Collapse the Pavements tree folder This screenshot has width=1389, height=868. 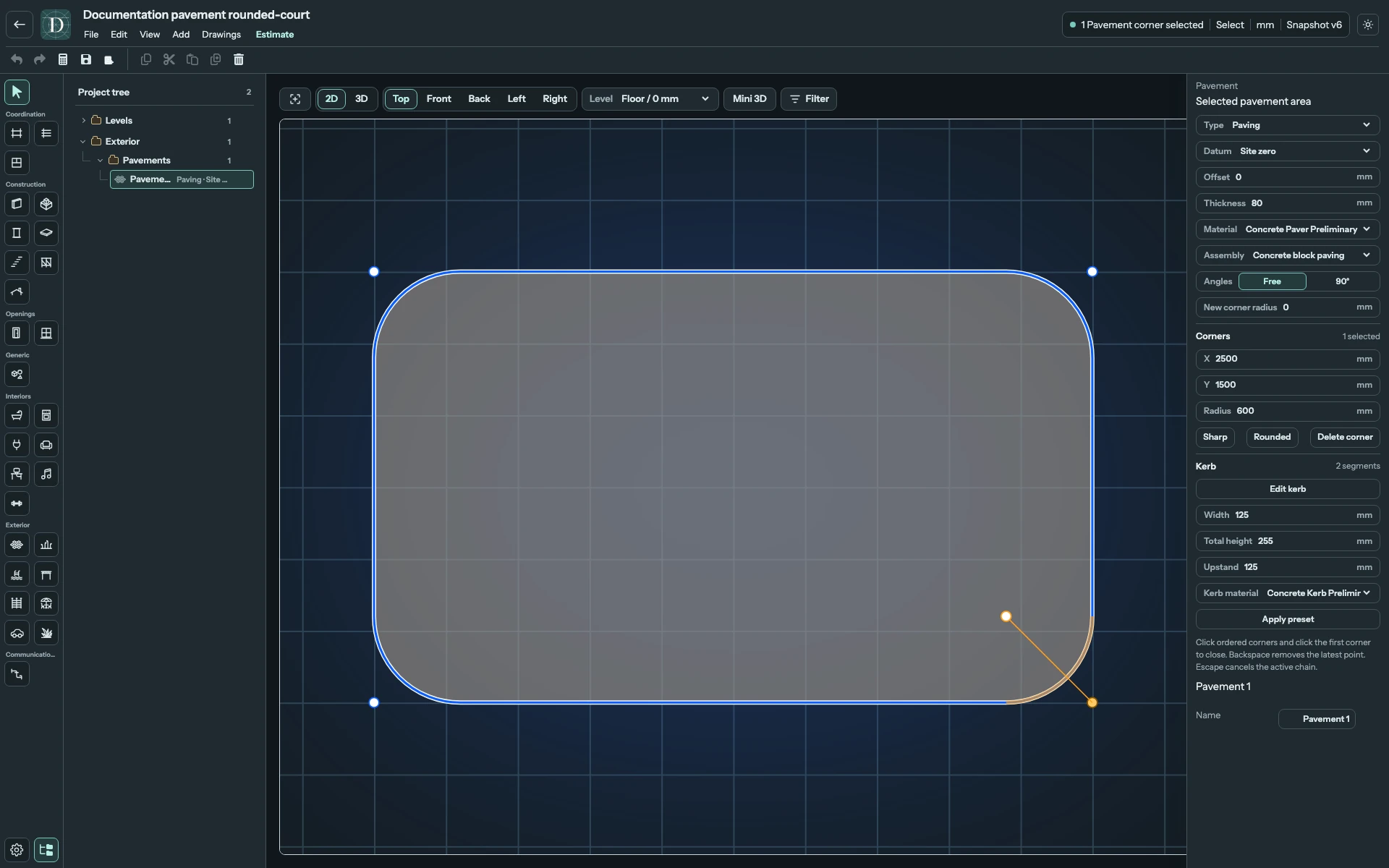(x=101, y=161)
